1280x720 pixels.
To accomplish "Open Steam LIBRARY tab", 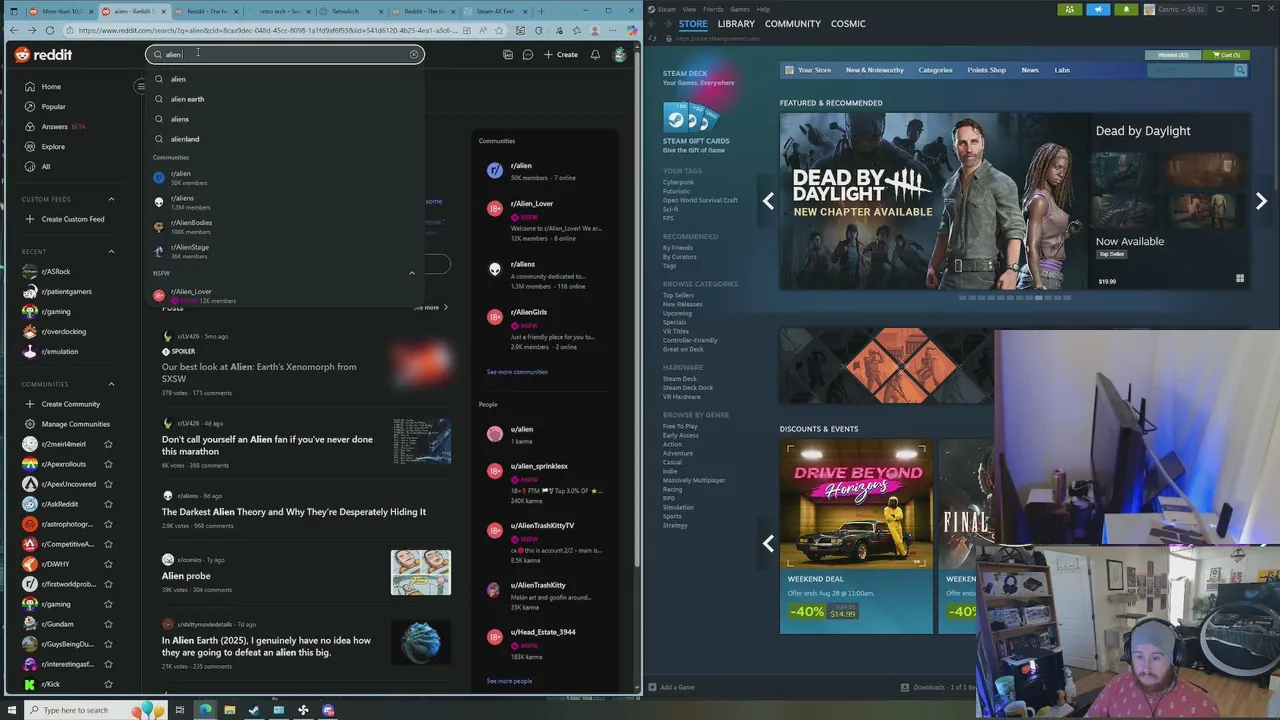I will 736,24.
